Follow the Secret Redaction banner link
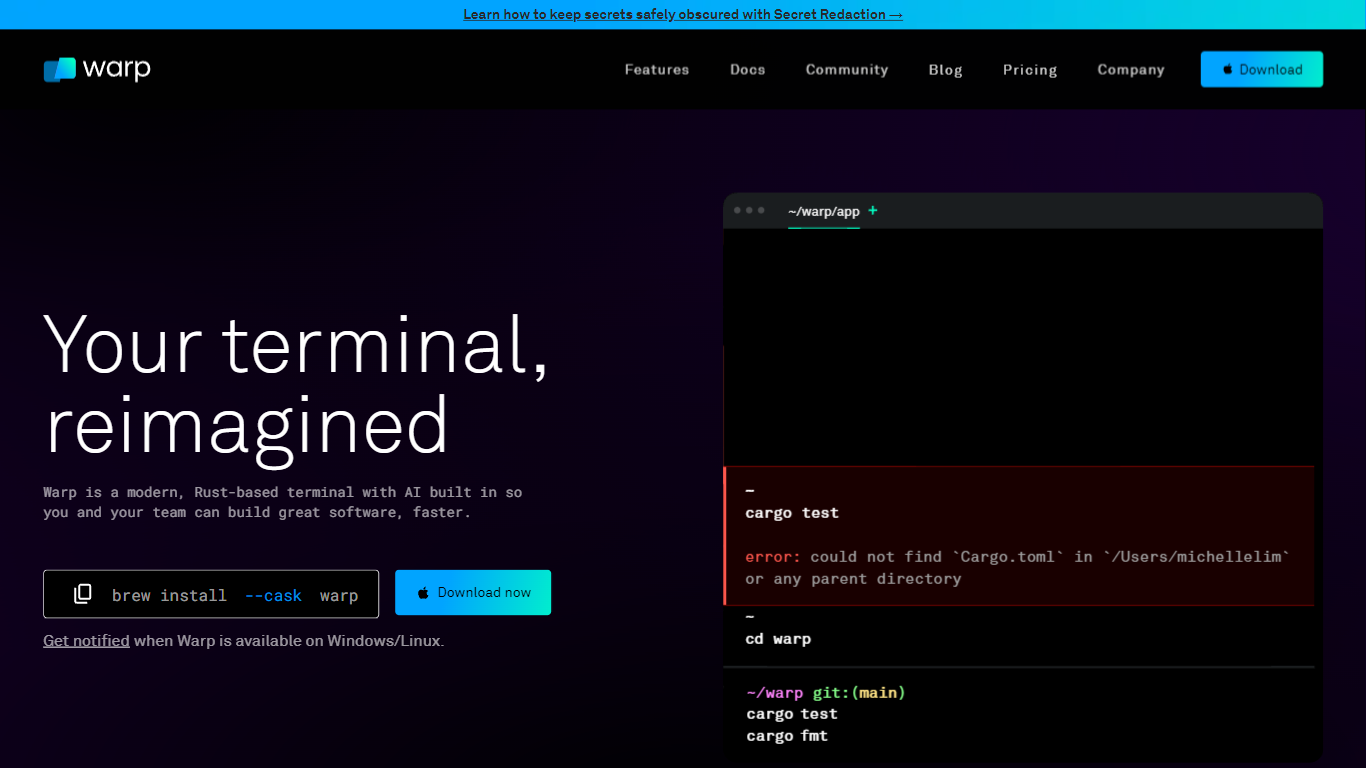The height and width of the screenshot is (768, 1366). tap(682, 15)
